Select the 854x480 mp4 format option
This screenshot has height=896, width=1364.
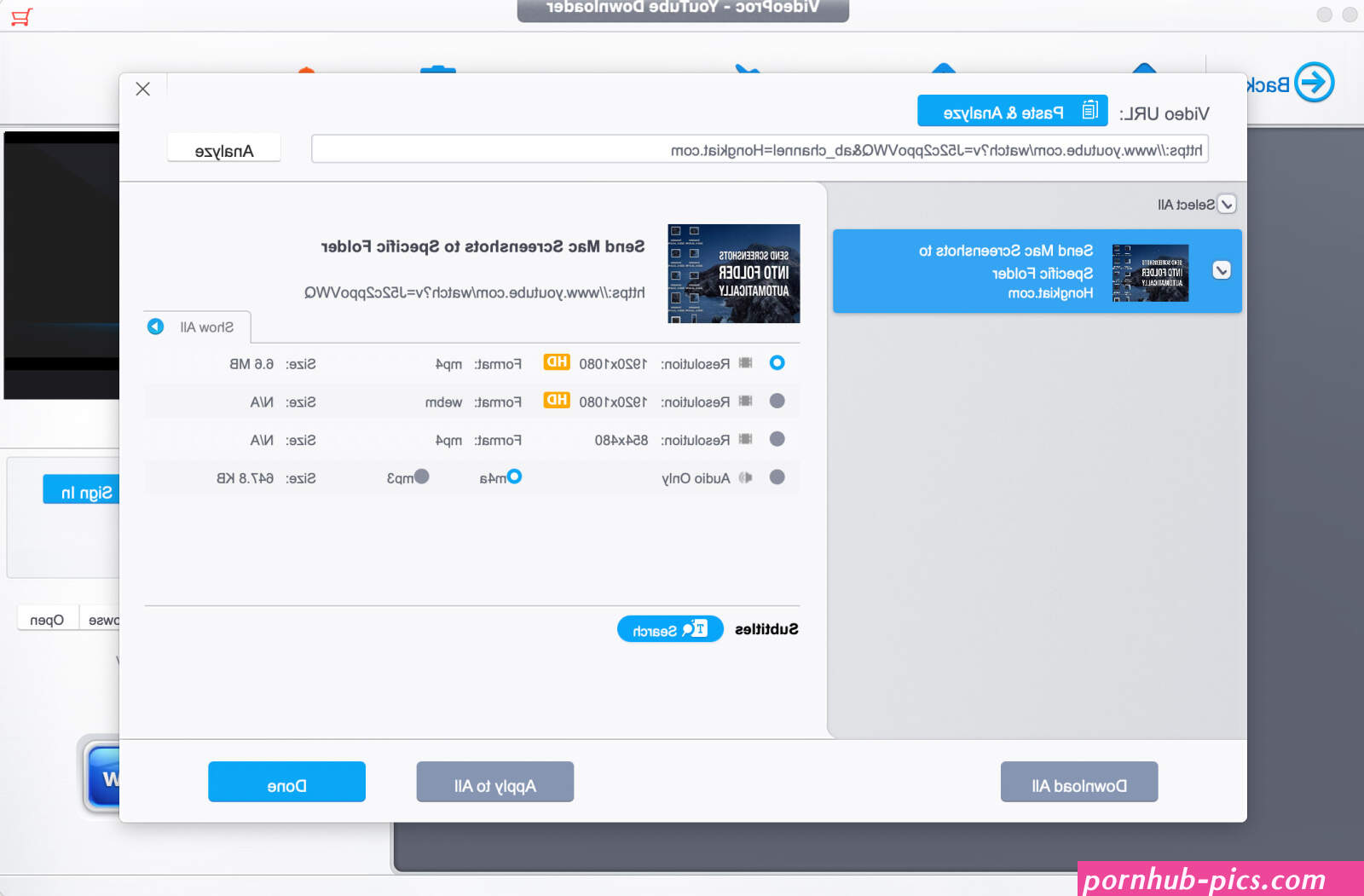point(777,439)
